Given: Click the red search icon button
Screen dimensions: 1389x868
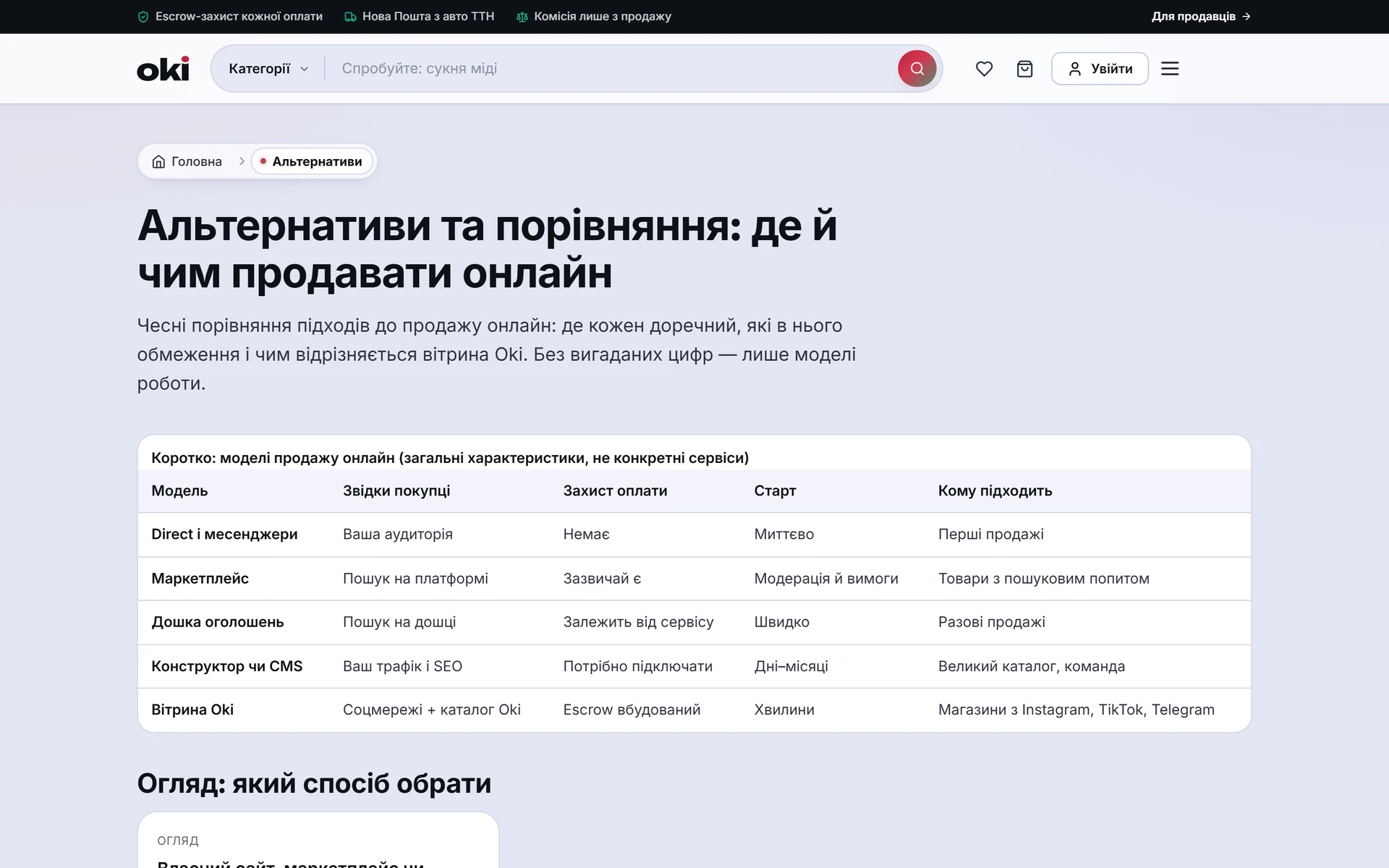Looking at the screenshot, I should coord(917,69).
